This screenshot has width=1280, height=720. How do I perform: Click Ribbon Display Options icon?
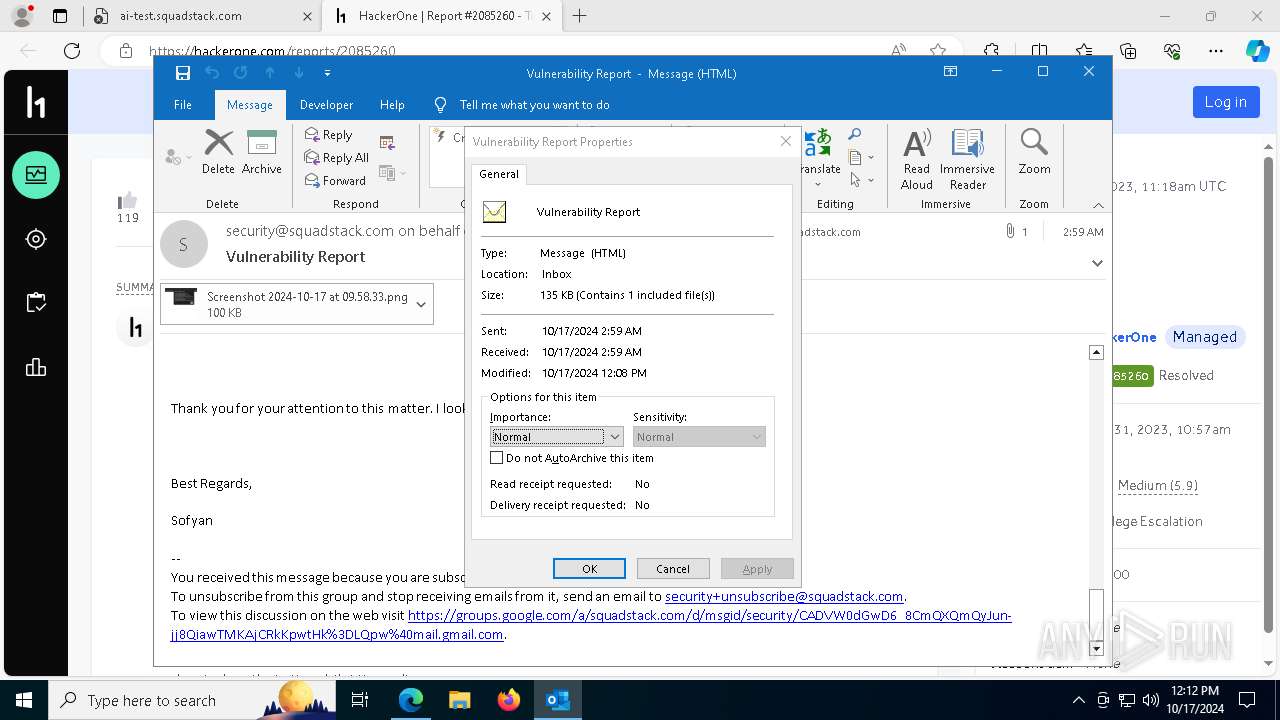pos(950,72)
